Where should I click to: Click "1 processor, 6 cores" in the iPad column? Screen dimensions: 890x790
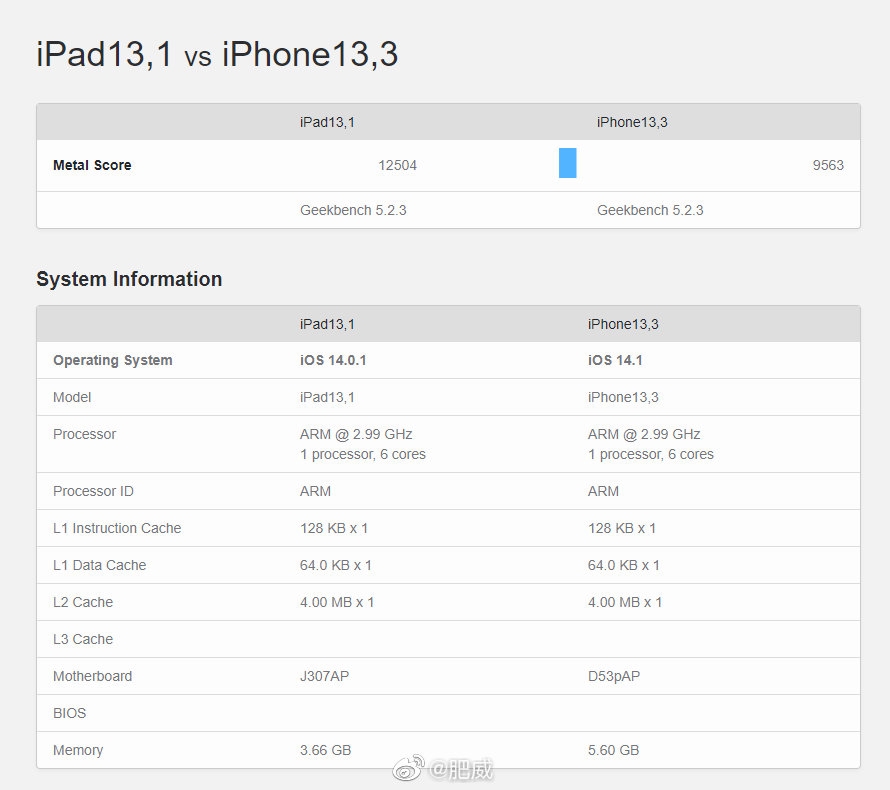pos(363,454)
